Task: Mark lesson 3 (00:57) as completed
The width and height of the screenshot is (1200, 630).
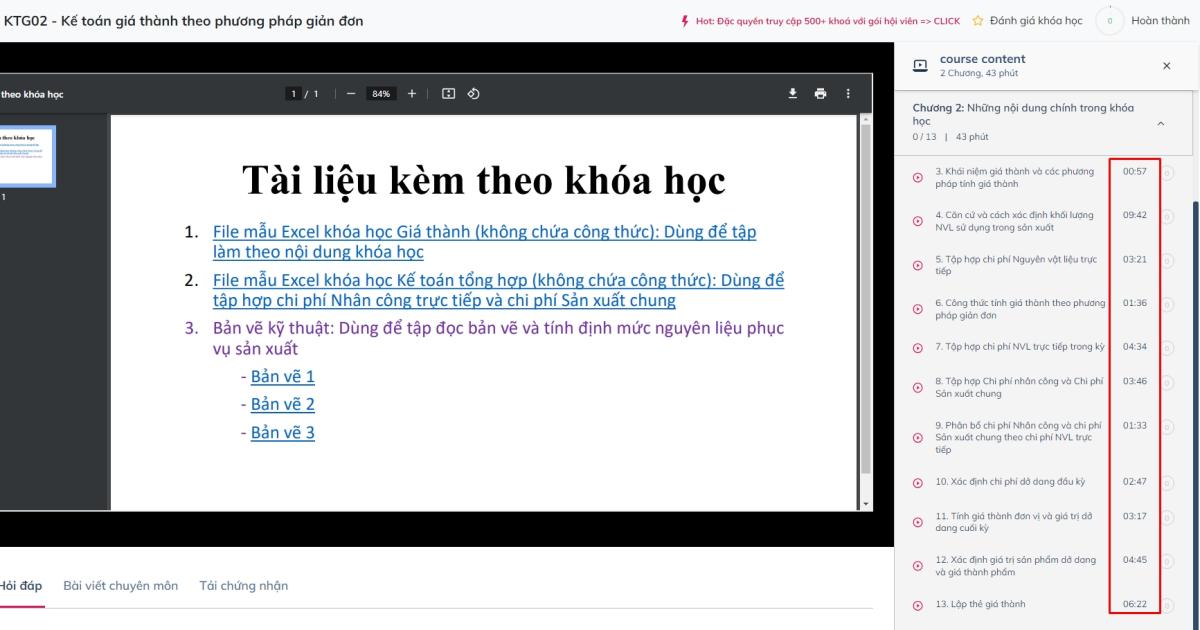Action: 1167,173
